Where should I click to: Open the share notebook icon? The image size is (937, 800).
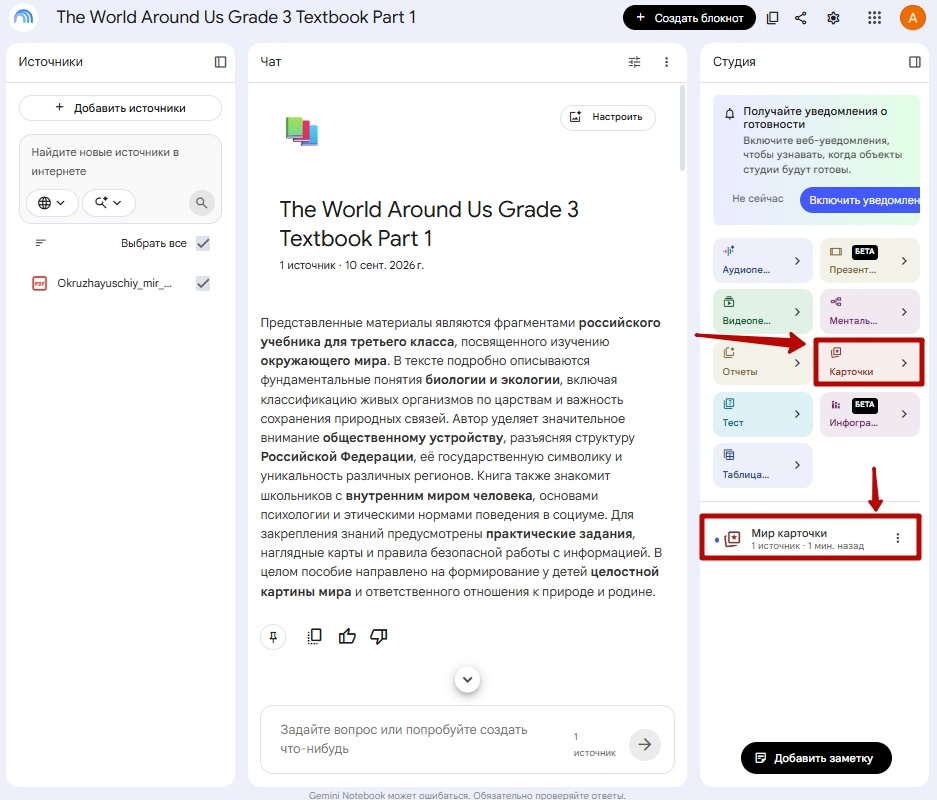(x=801, y=18)
